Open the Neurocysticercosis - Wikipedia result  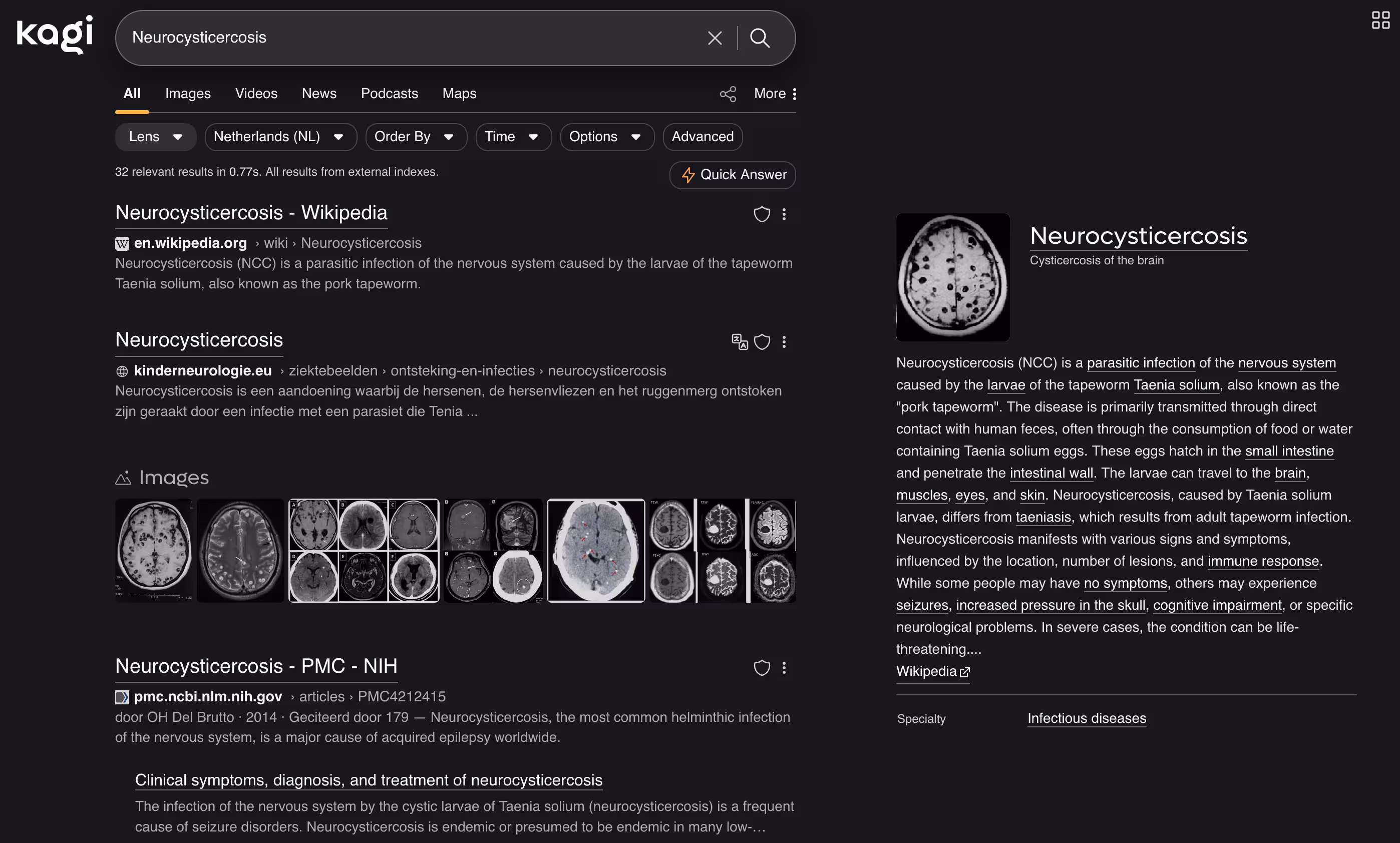(251, 213)
